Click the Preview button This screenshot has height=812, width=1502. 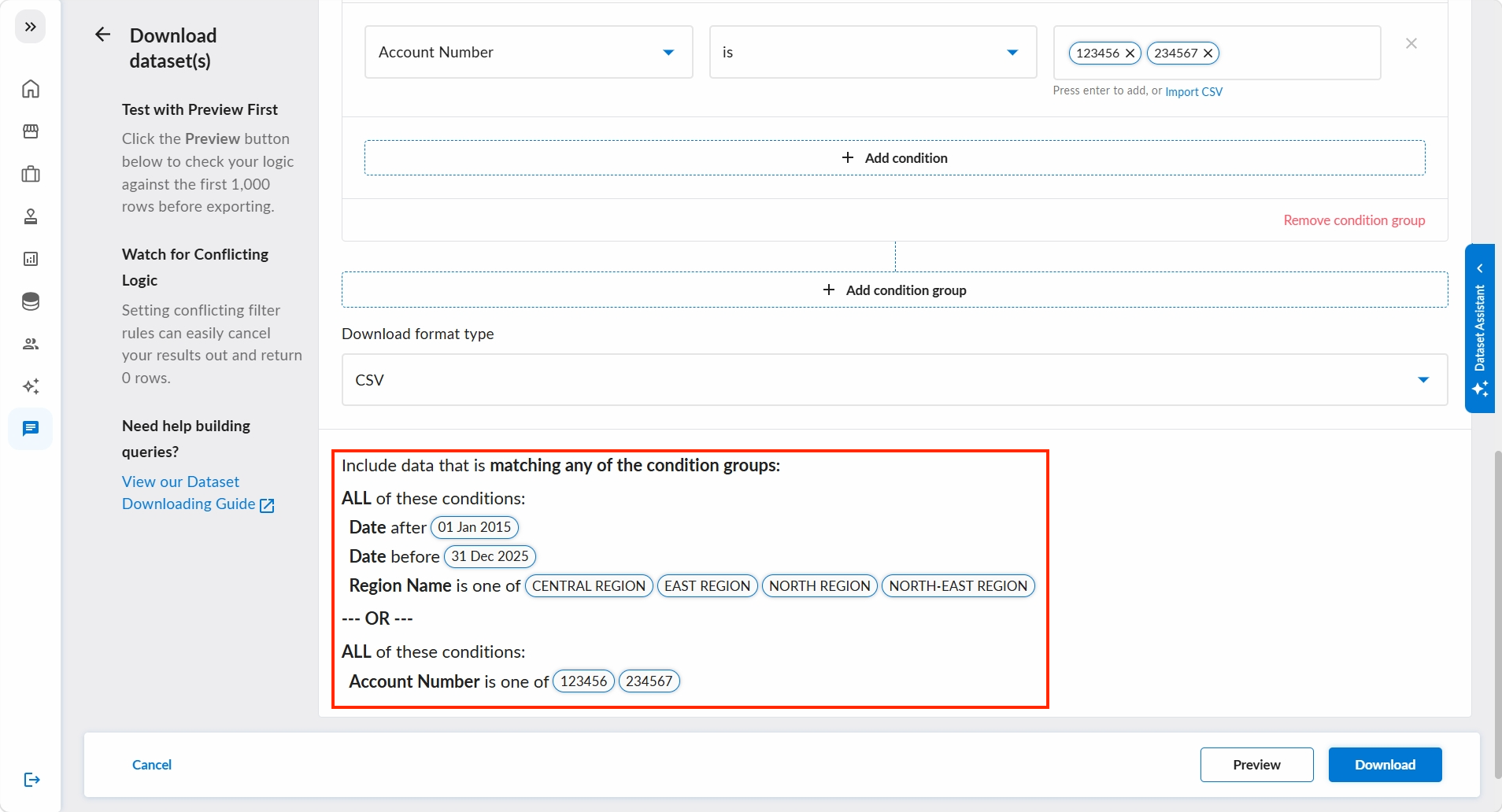1257,765
